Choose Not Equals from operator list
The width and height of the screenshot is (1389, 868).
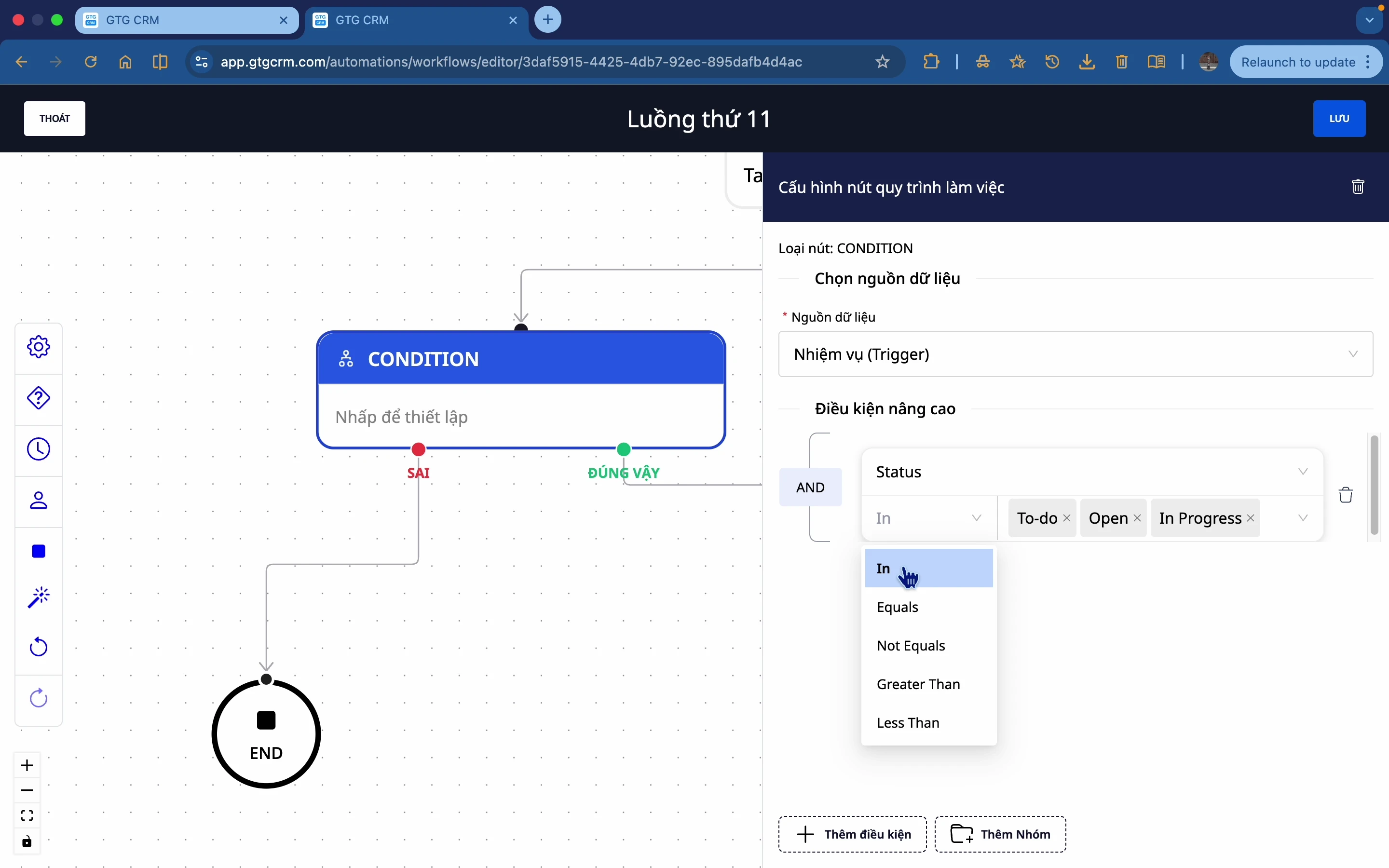[x=910, y=646]
